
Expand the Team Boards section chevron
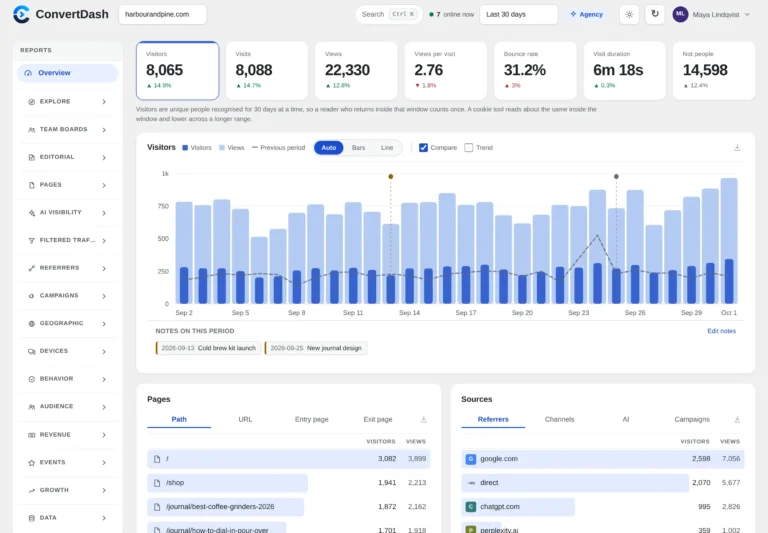coord(104,130)
